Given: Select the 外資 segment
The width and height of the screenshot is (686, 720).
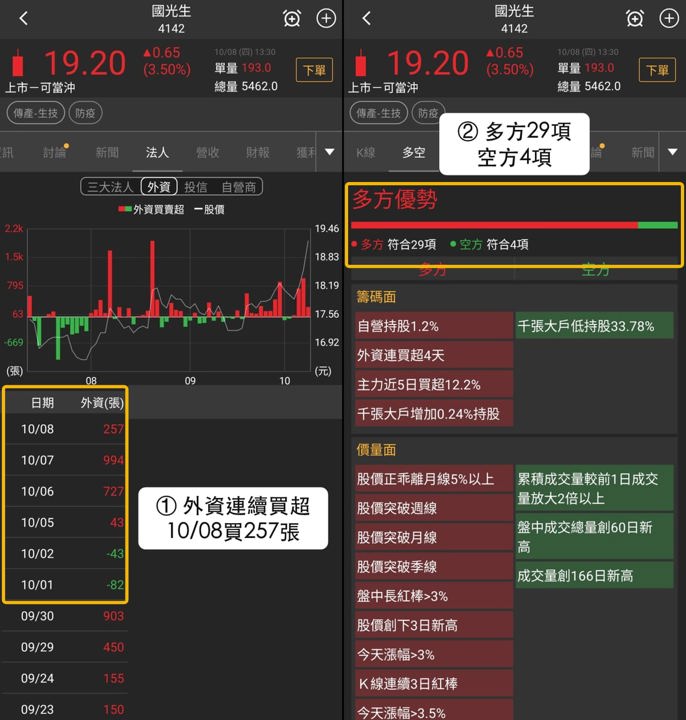Looking at the screenshot, I should [159, 187].
